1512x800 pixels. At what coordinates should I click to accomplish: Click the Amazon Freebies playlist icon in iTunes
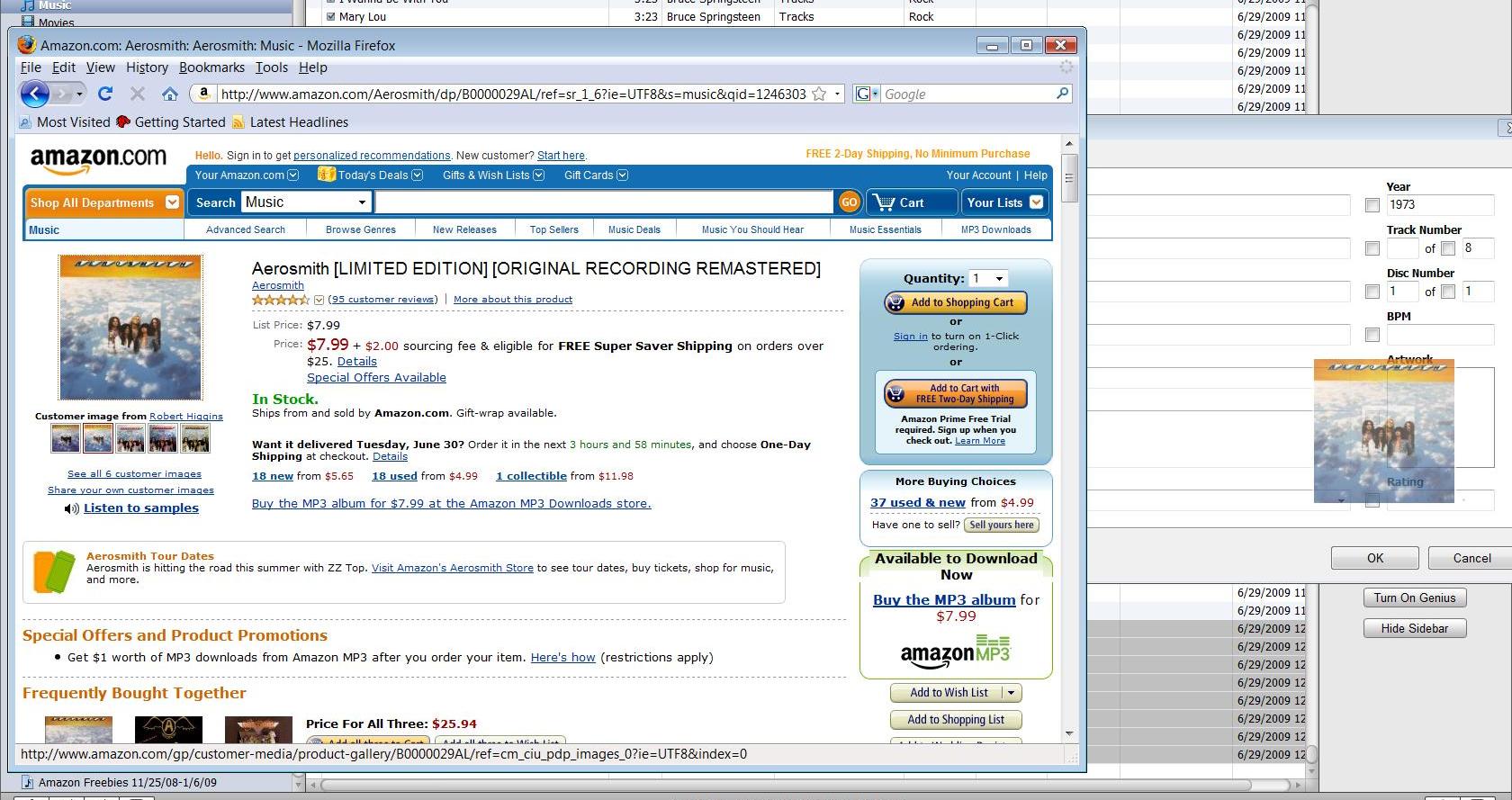point(27,782)
